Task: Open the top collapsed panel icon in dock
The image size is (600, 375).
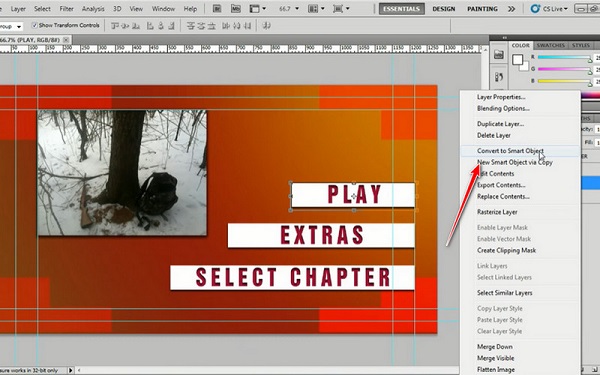Action: point(499,55)
